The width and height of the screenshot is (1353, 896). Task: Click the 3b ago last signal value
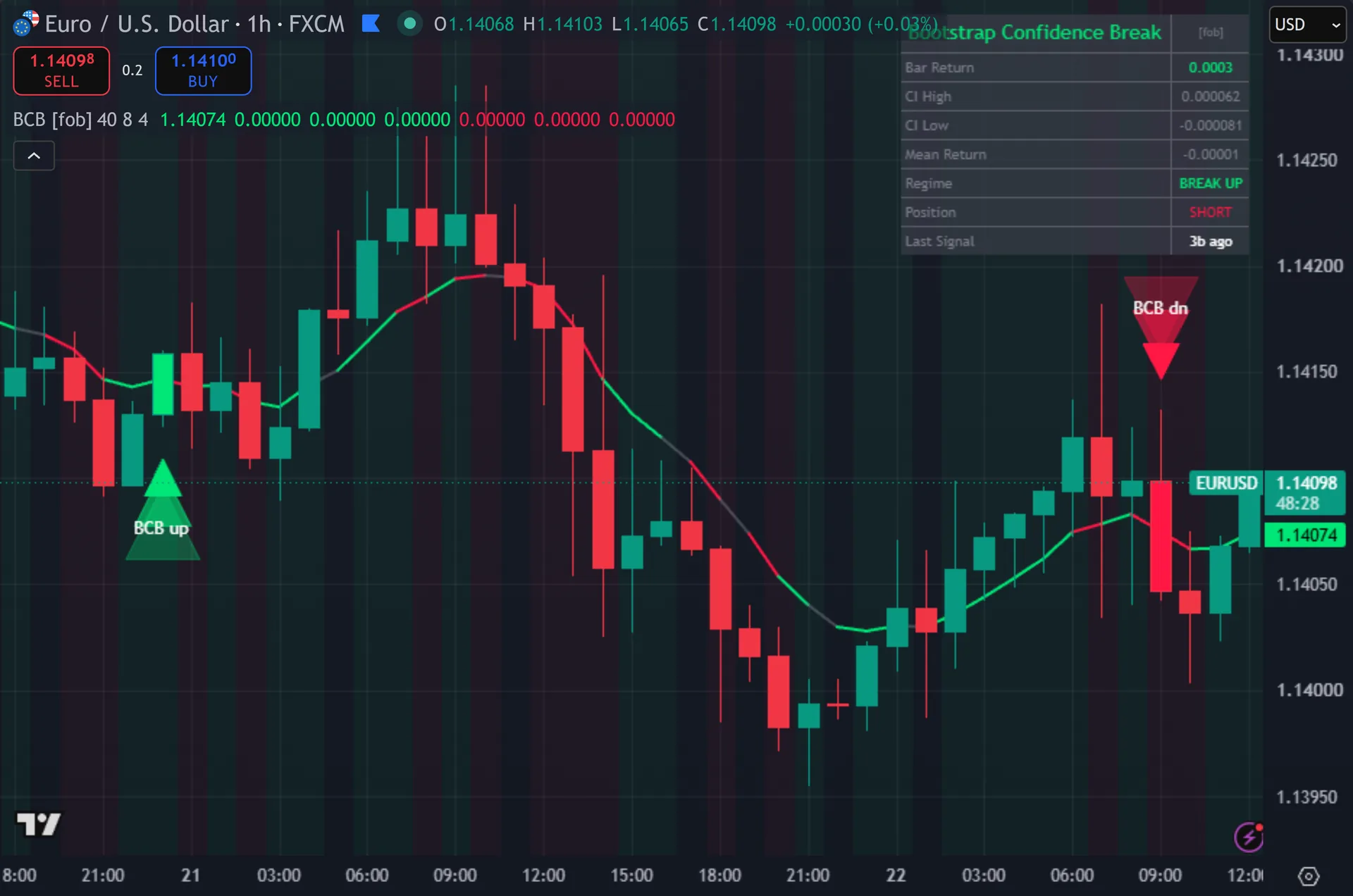(x=1211, y=241)
